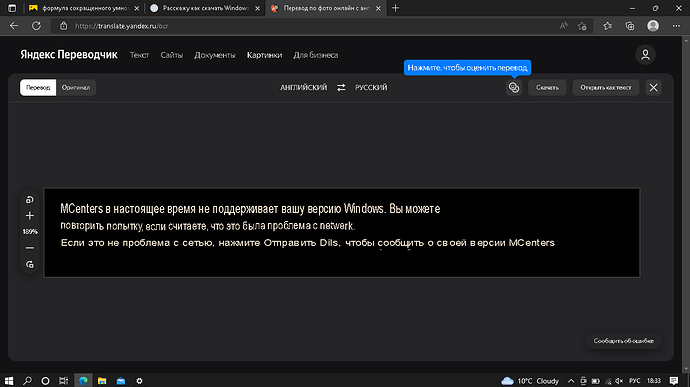
Task: Click the Яндекс Переводчик logo
Action: tap(69, 55)
